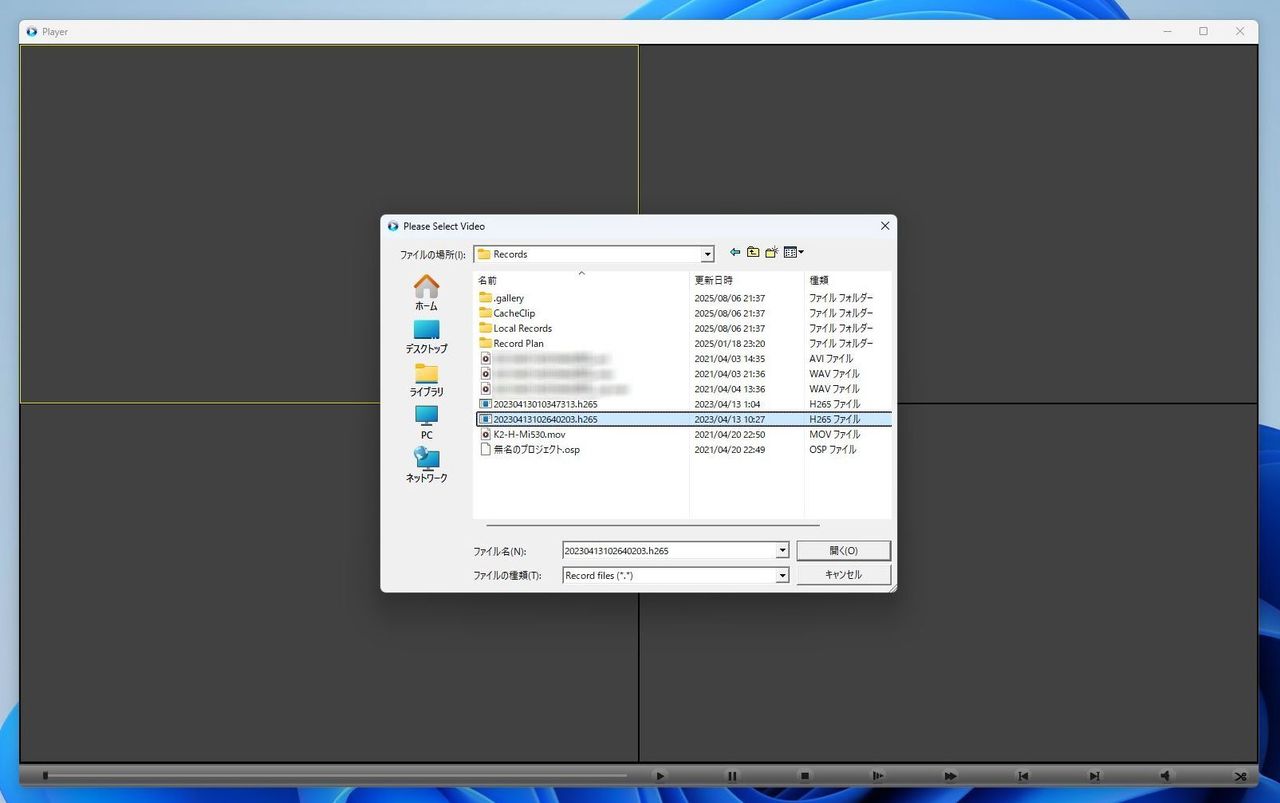The height and width of the screenshot is (803, 1280).
Task: Click the up-one-level folder icon
Action: point(753,253)
